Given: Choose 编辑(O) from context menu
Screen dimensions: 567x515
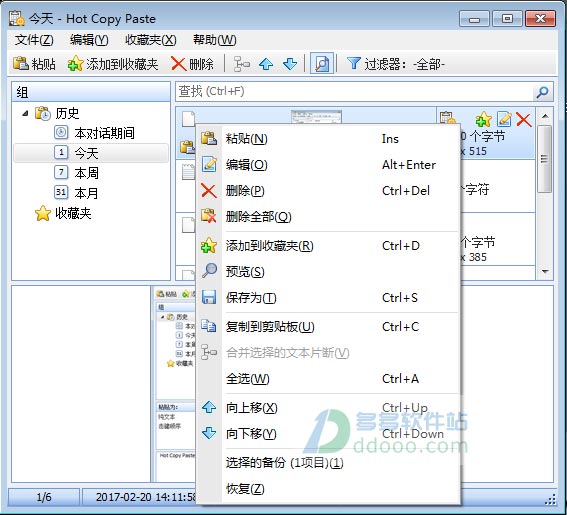Looking at the screenshot, I should pos(328,165).
